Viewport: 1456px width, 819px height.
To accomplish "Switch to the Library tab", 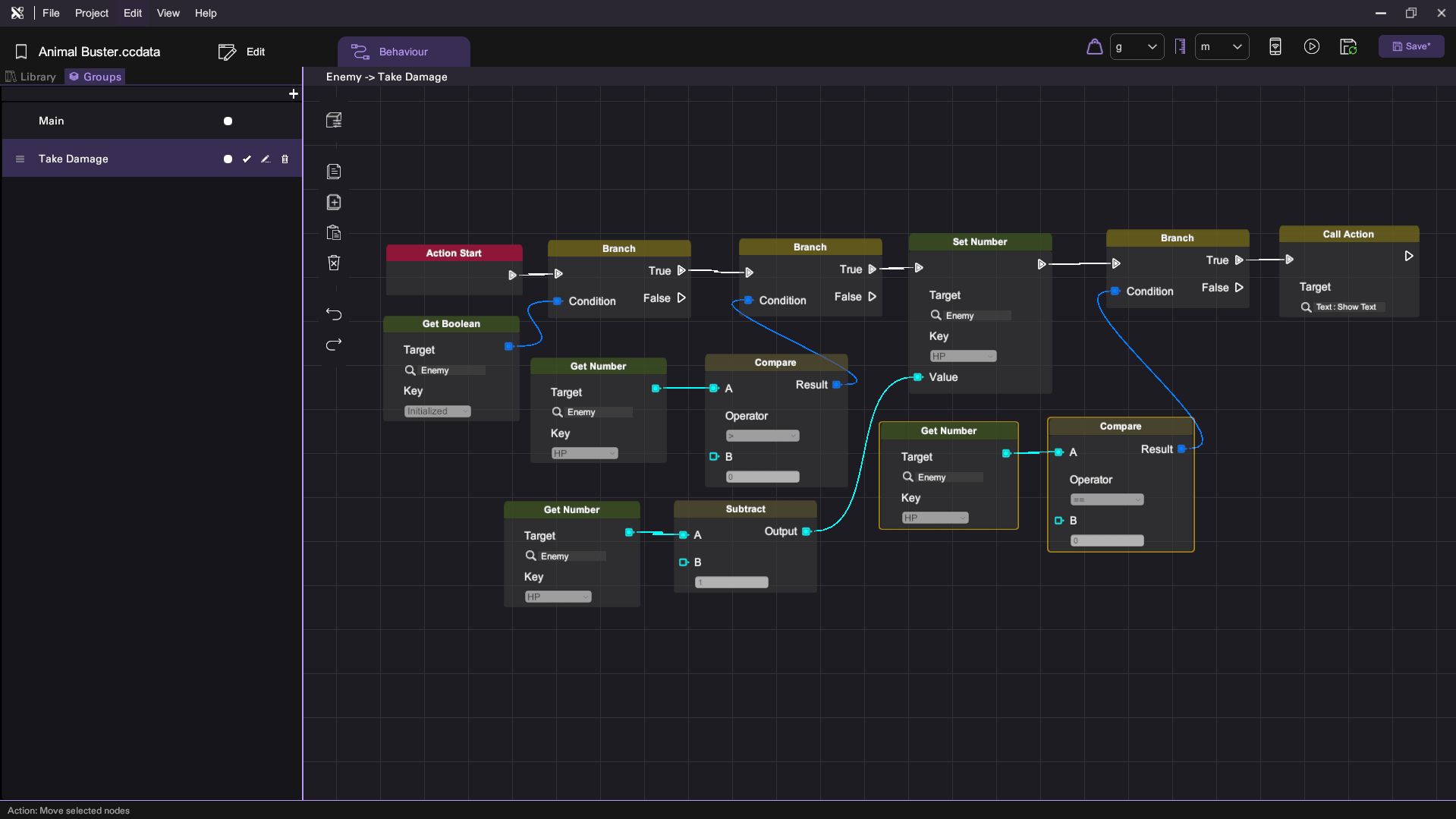I will coord(31,77).
